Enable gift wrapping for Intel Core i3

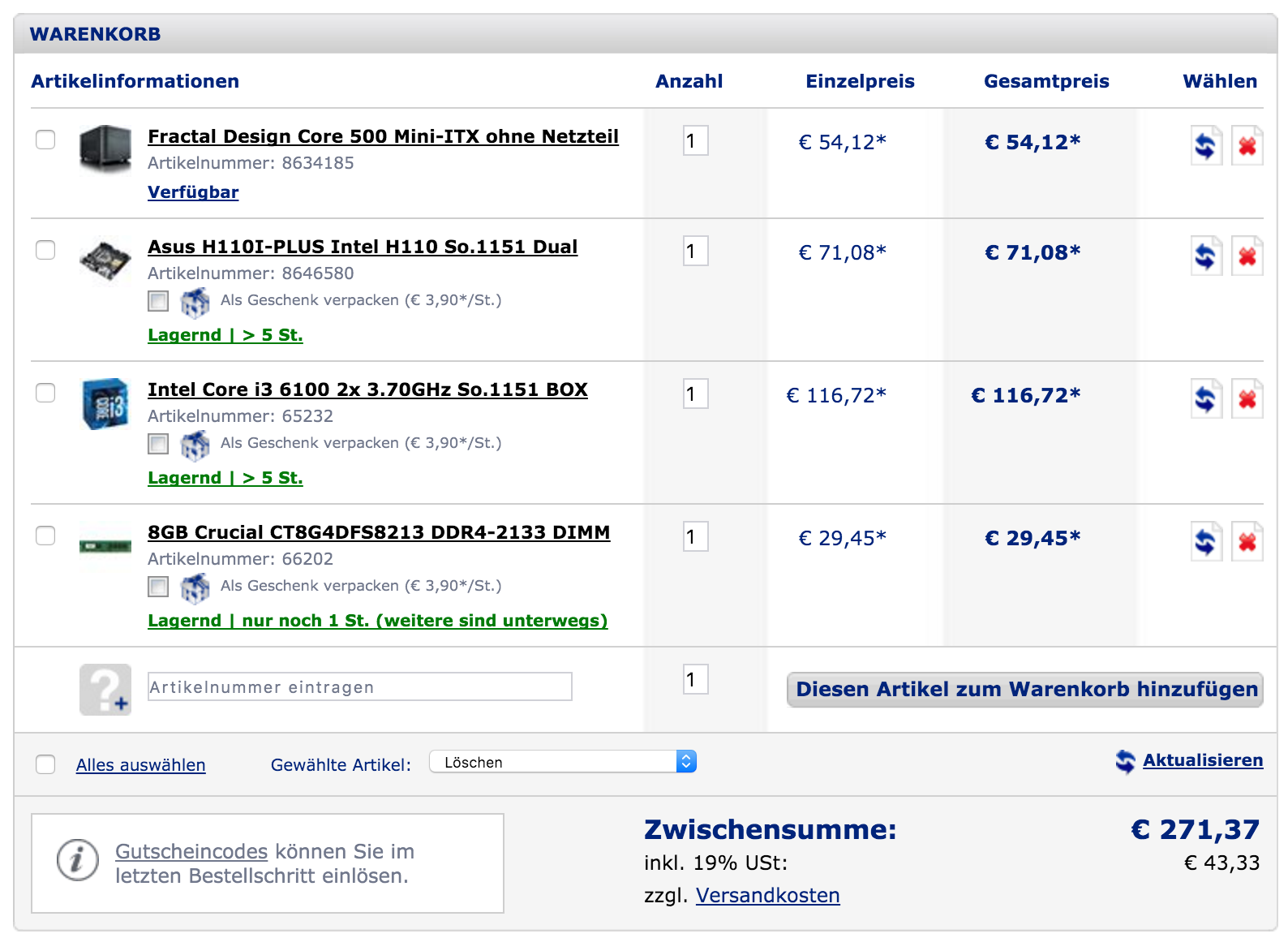pos(158,445)
